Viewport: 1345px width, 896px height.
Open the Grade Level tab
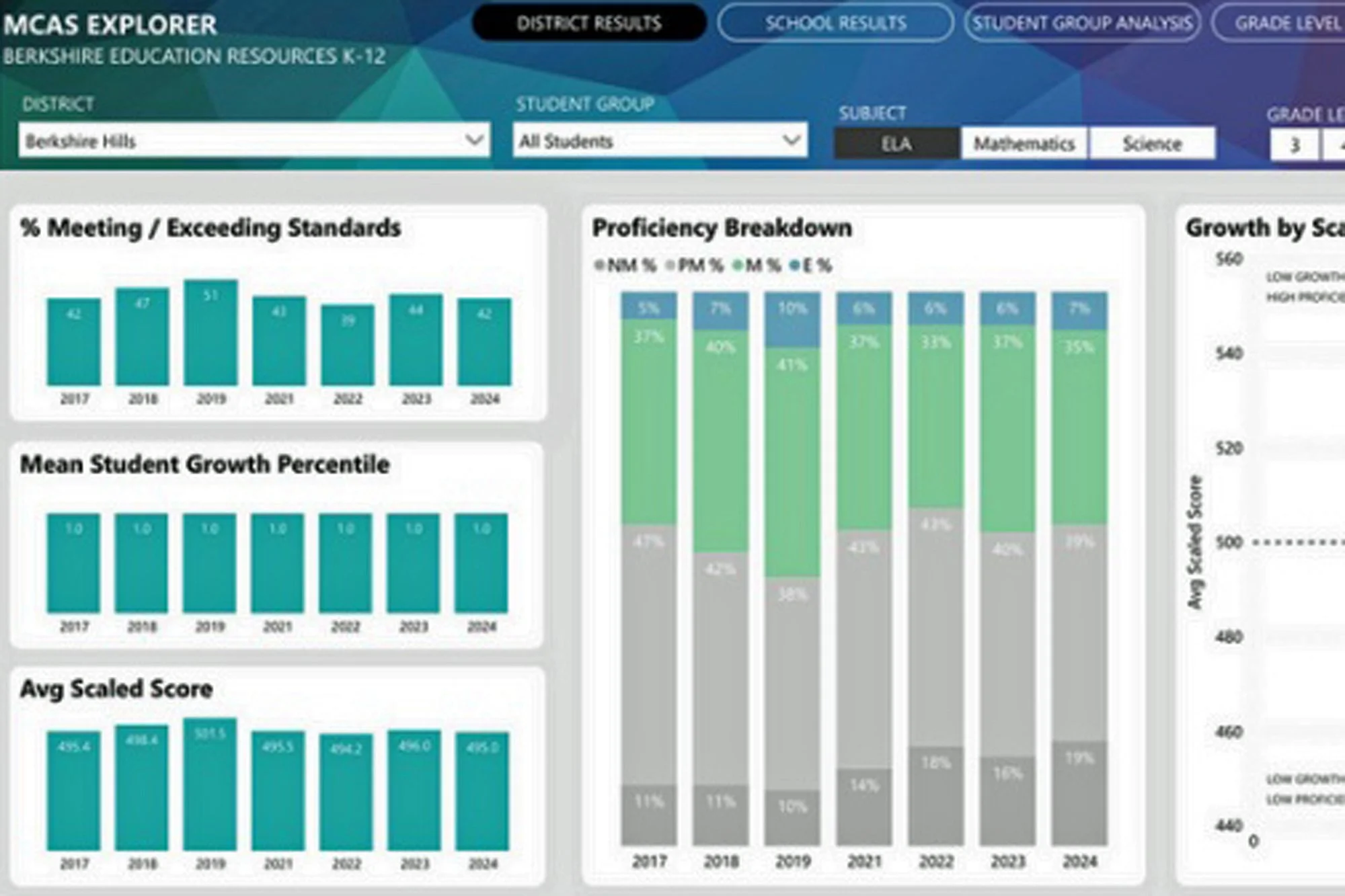click(x=1286, y=24)
